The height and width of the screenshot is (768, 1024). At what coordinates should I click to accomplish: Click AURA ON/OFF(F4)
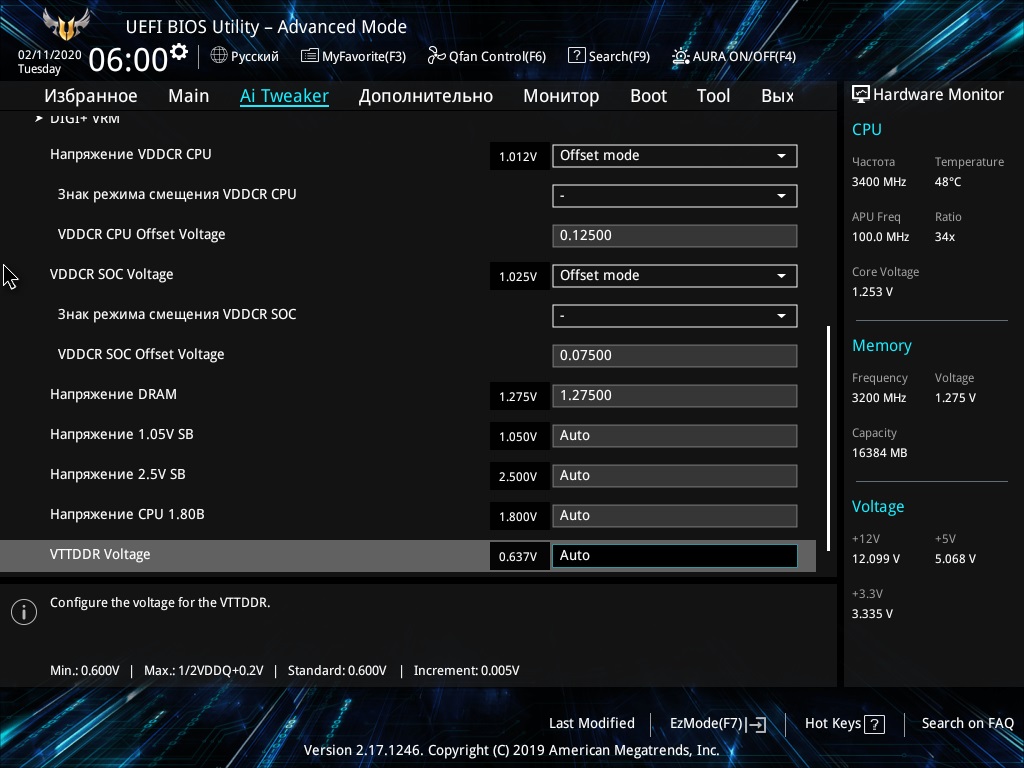coord(744,57)
